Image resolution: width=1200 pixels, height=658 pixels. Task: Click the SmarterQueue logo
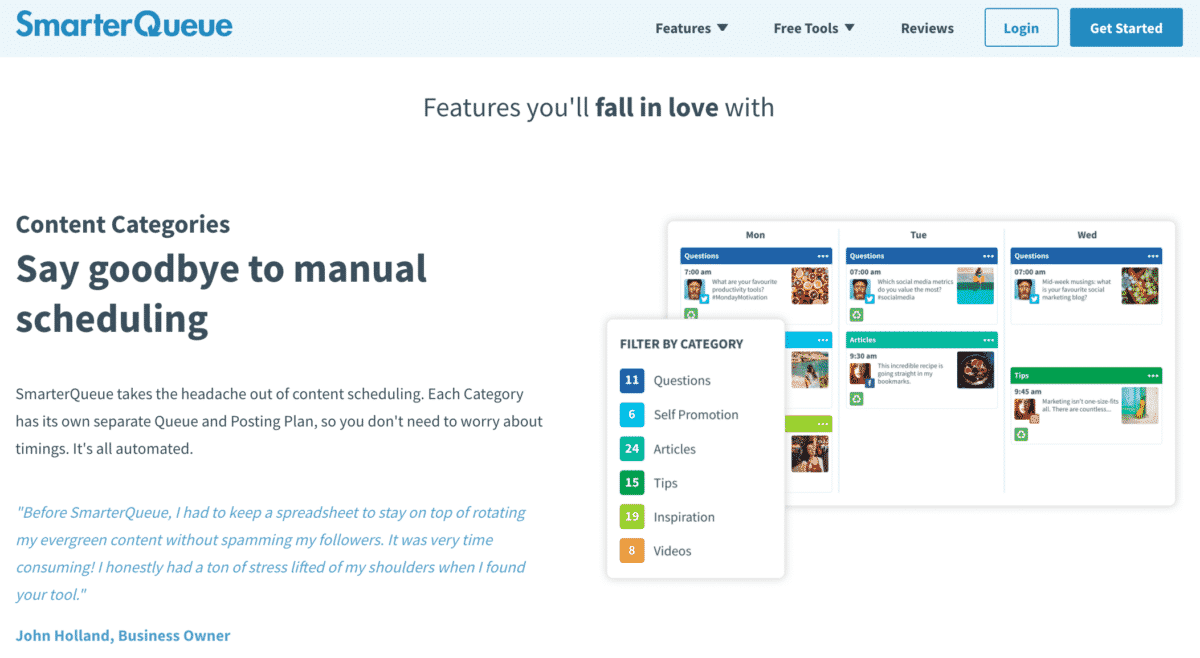coord(124,24)
